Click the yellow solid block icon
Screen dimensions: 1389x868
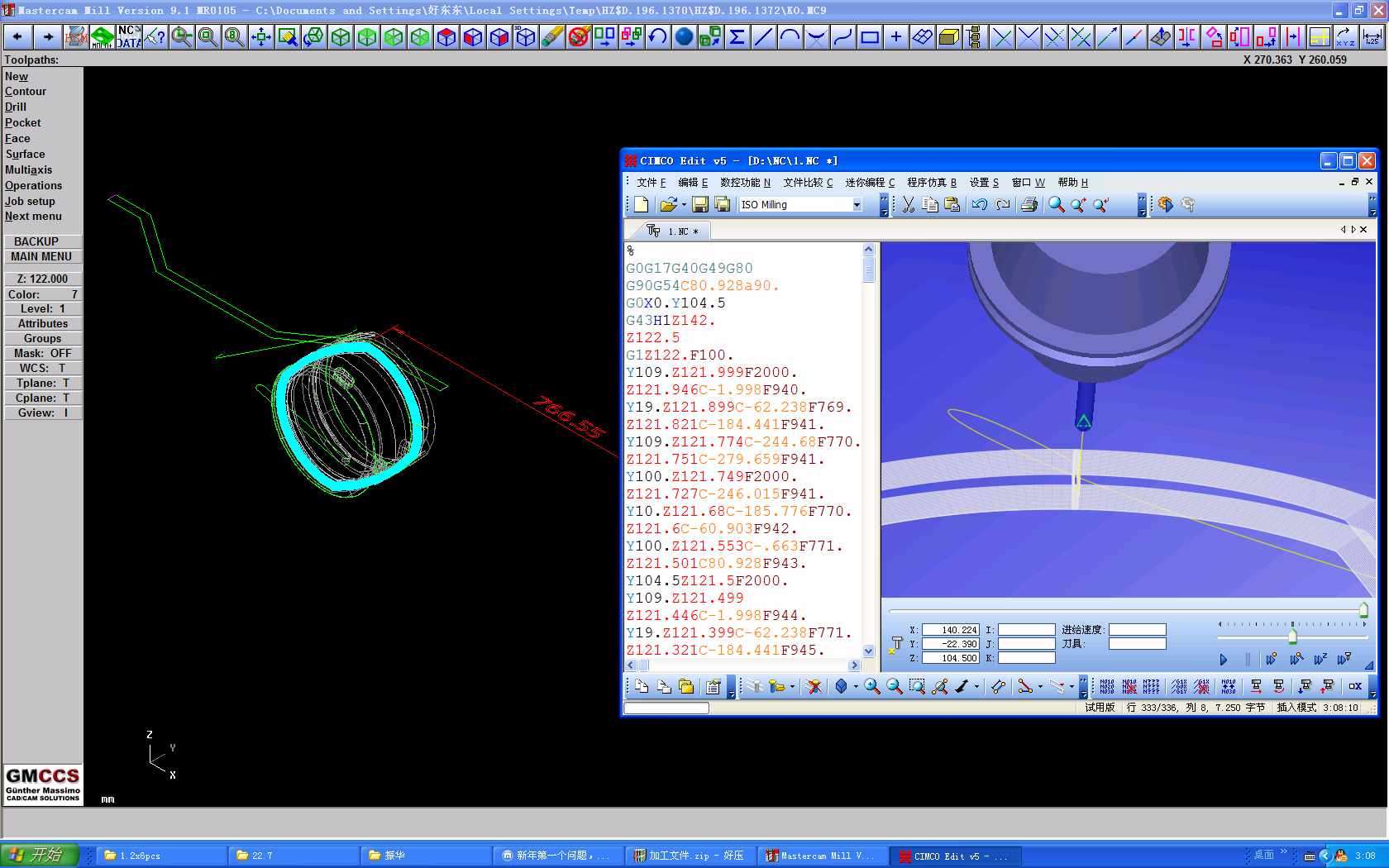point(948,37)
